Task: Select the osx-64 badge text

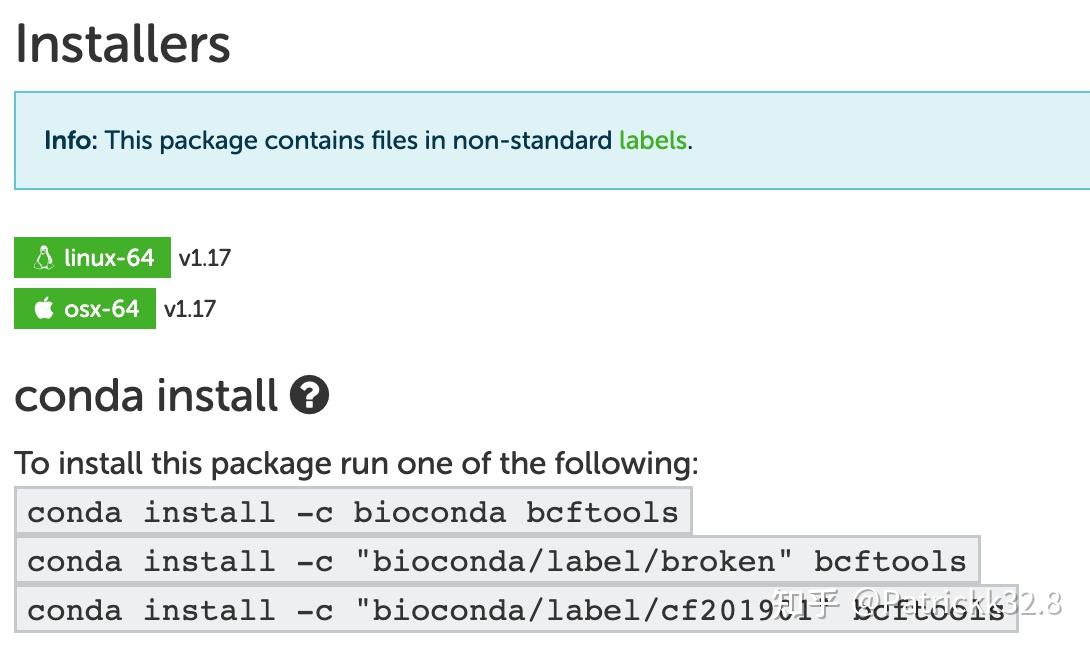Action: coord(101,309)
